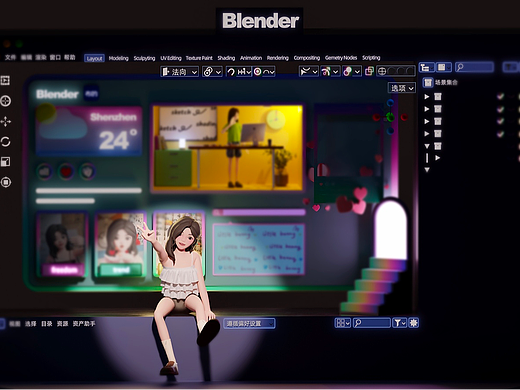Click the green Y axis gizmo dot
Image resolution: width=520 pixels, height=390 pixels.
pyautogui.click(x=390, y=117)
